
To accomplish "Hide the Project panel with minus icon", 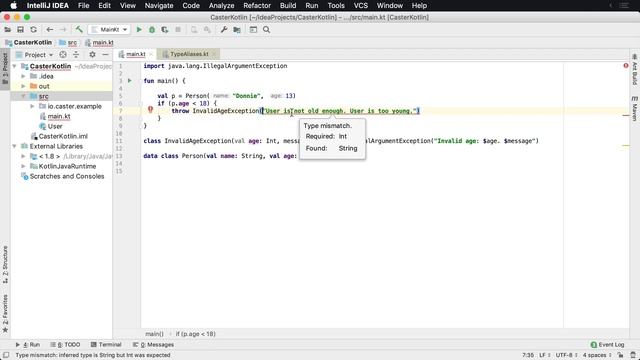I will tap(105, 55).
